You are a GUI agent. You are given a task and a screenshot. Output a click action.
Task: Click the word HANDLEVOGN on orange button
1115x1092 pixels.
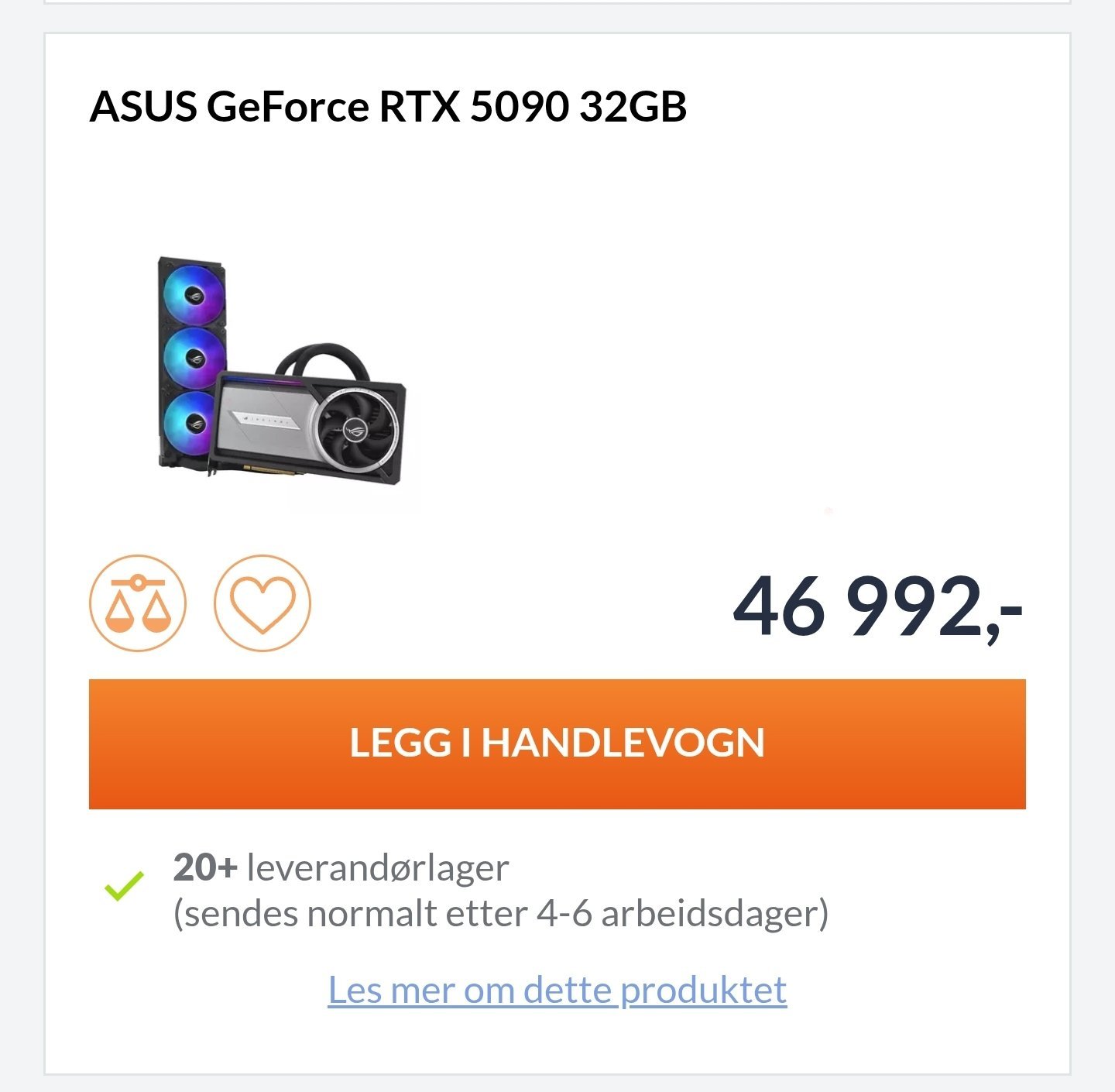coord(623,743)
